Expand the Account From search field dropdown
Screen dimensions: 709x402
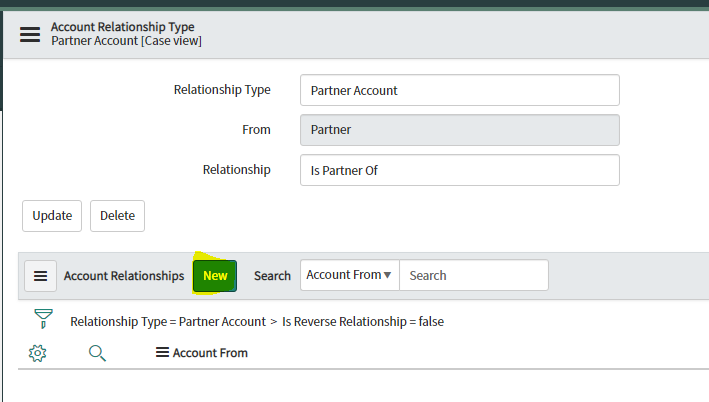pos(349,275)
